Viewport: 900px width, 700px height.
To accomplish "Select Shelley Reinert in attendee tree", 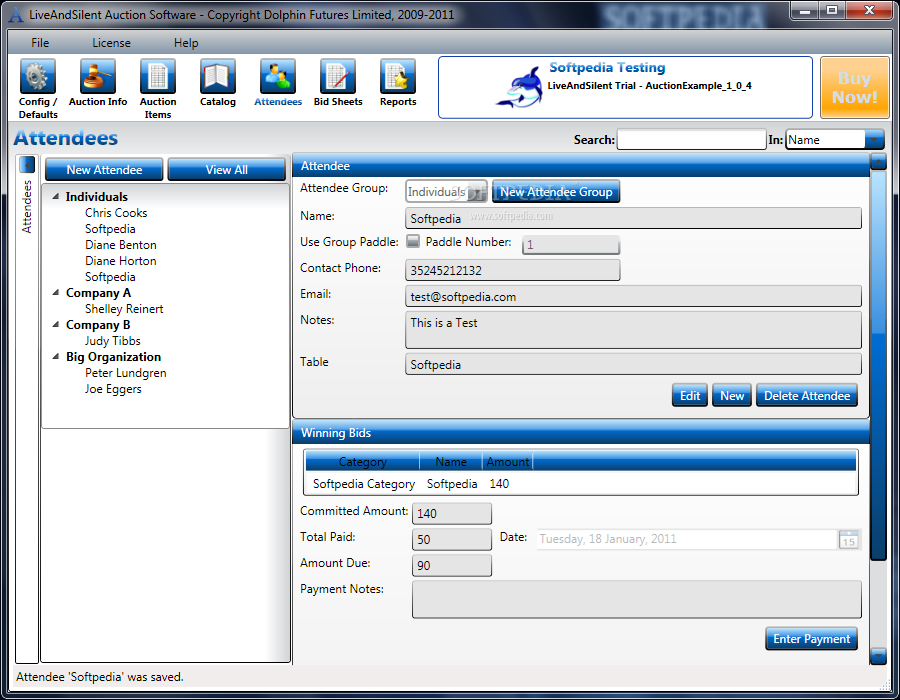I will [x=124, y=309].
